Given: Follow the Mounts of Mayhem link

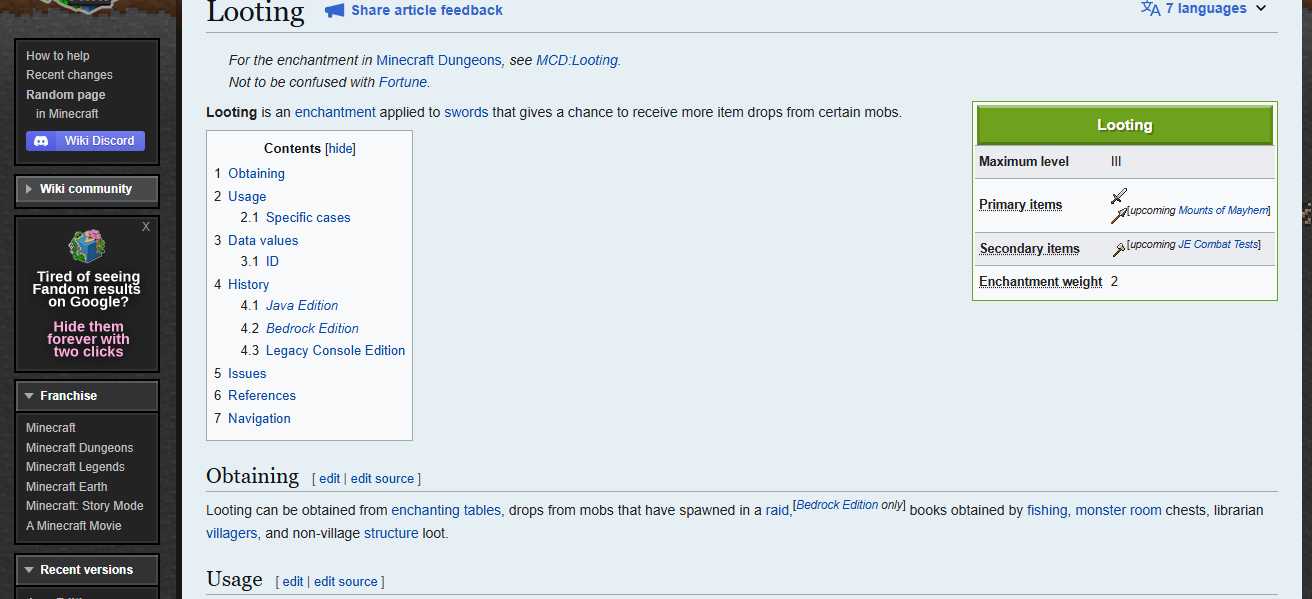Looking at the screenshot, I should click(x=1222, y=211).
